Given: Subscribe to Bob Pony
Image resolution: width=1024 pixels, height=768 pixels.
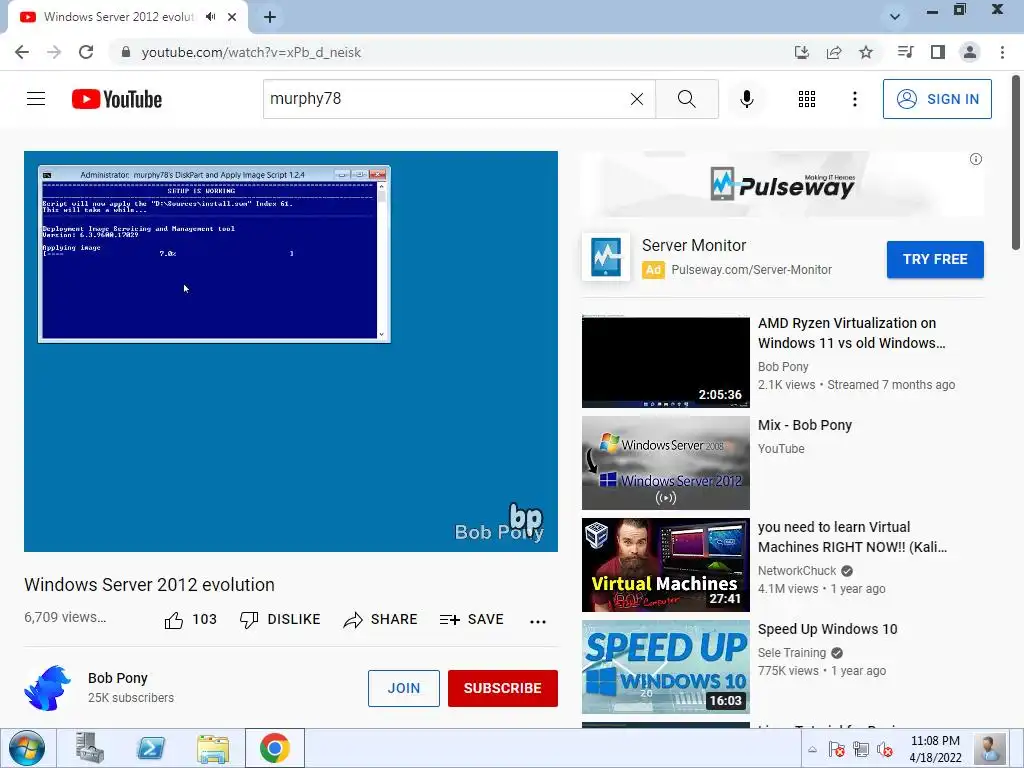Looking at the screenshot, I should coord(502,688).
